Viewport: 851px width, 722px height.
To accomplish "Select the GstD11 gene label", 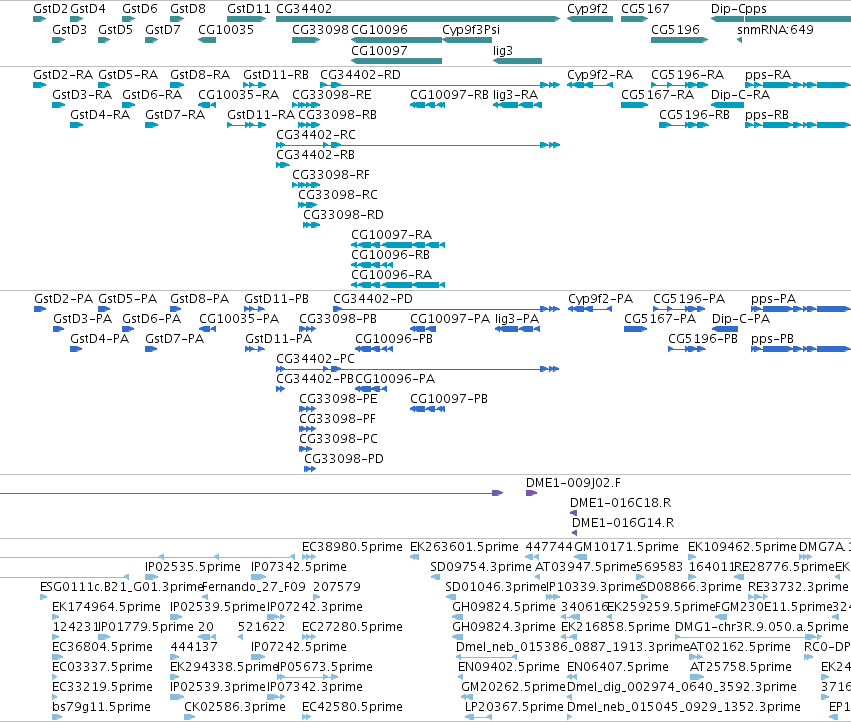I will click(x=249, y=9).
